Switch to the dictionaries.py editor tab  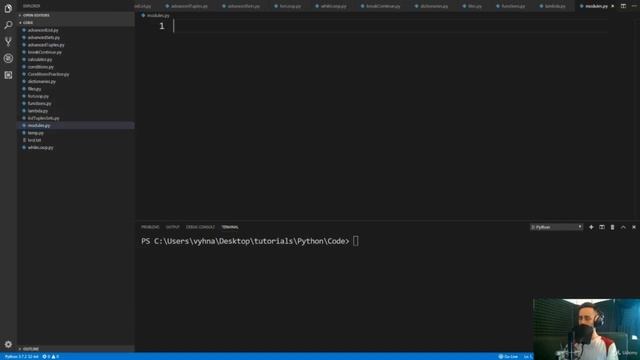pyautogui.click(x=431, y=6)
